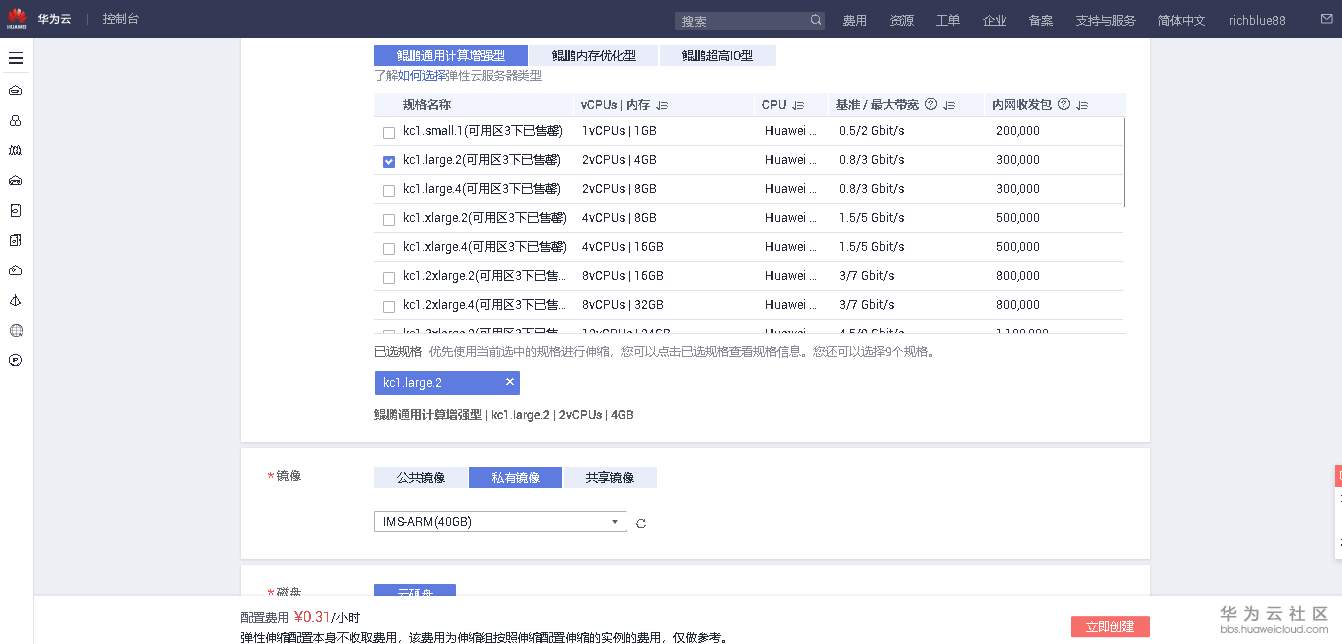1342x644 pixels.
Task: Open the IMS-ARM(40GB) image dropdown
Action: (x=614, y=522)
